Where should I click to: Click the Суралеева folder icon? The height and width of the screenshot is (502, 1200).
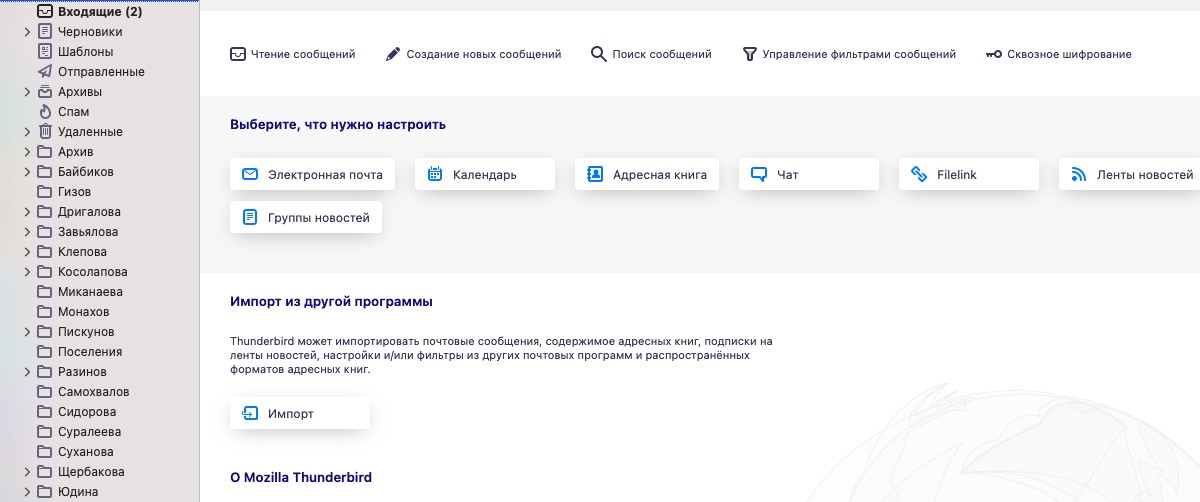(45, 432)
